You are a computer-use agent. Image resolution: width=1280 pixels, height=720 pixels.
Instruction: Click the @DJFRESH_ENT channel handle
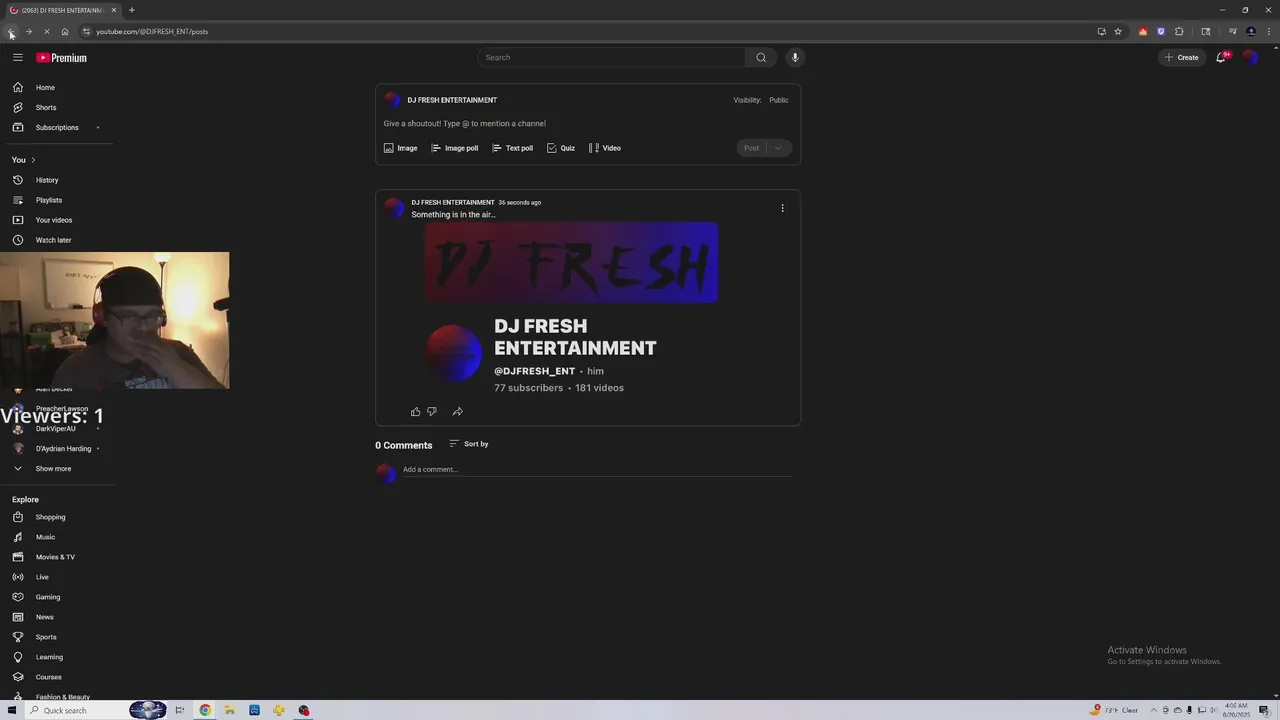click(x=534, y=371)
